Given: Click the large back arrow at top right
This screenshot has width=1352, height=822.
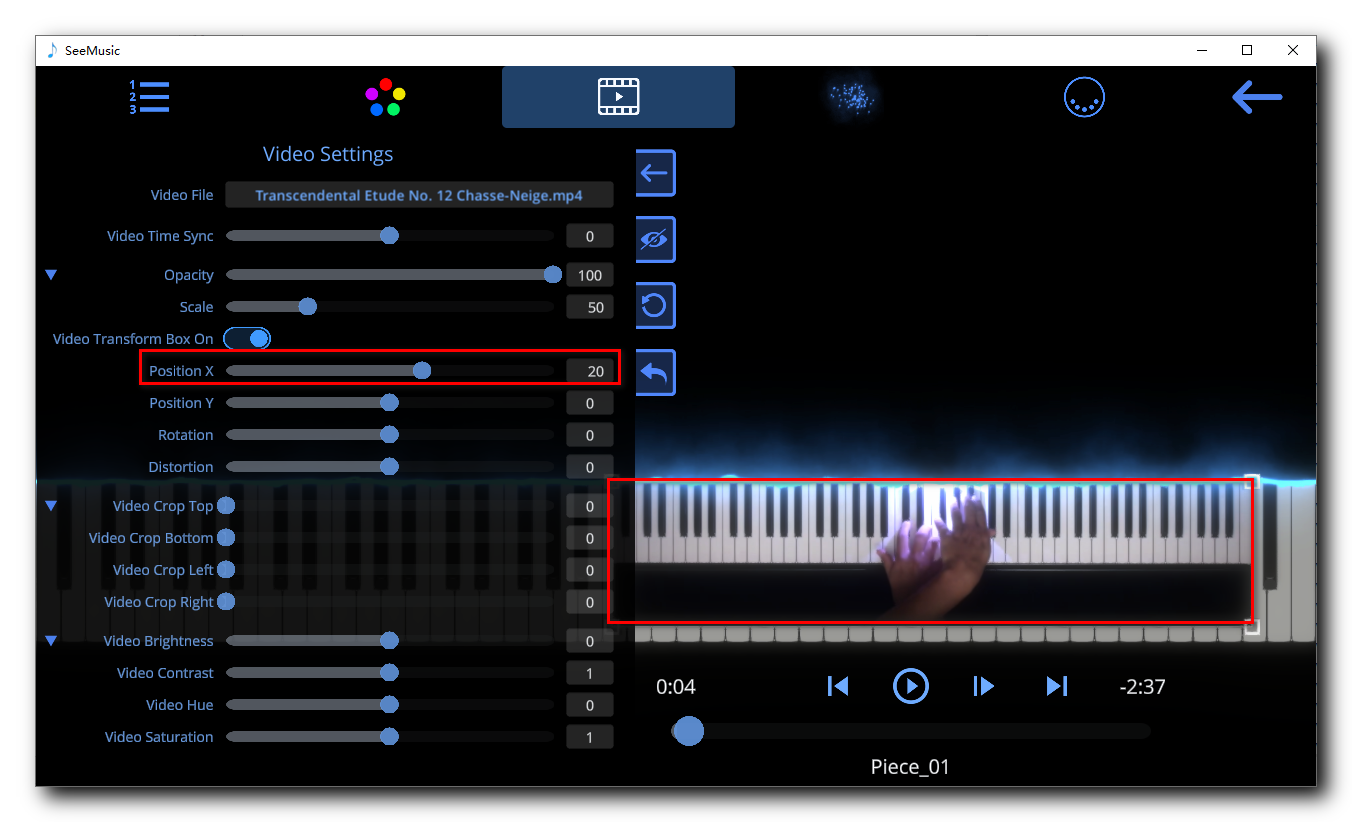Looking at the screenshot, I should click(x=1257, y=97).
